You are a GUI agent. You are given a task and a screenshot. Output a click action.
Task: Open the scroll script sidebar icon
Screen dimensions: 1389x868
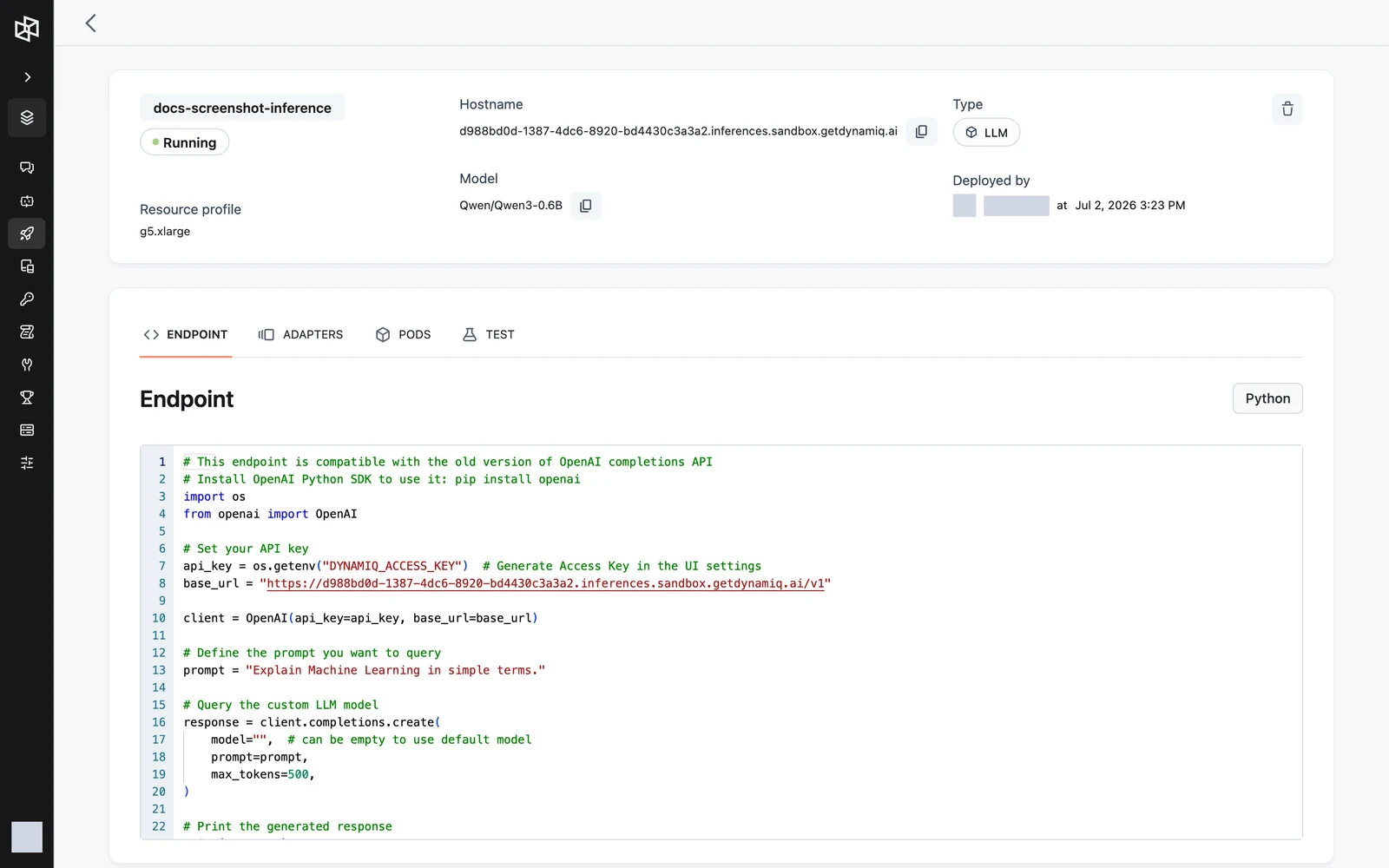pyautogui.click(x=27, y=332)
